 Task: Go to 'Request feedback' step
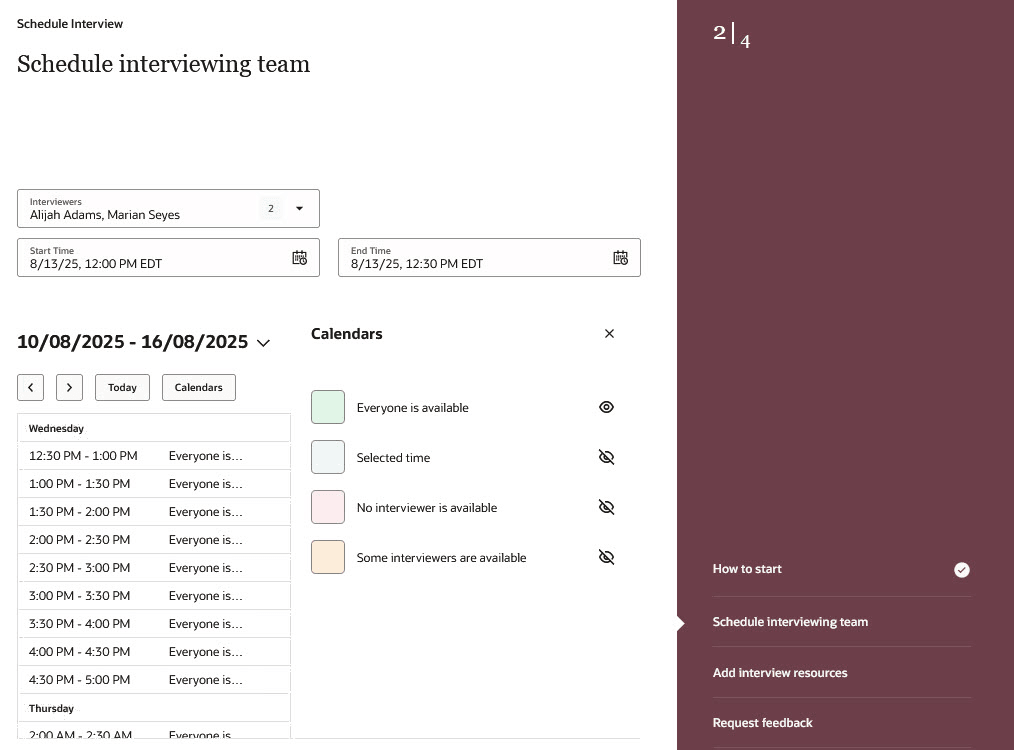click(762, 723)
